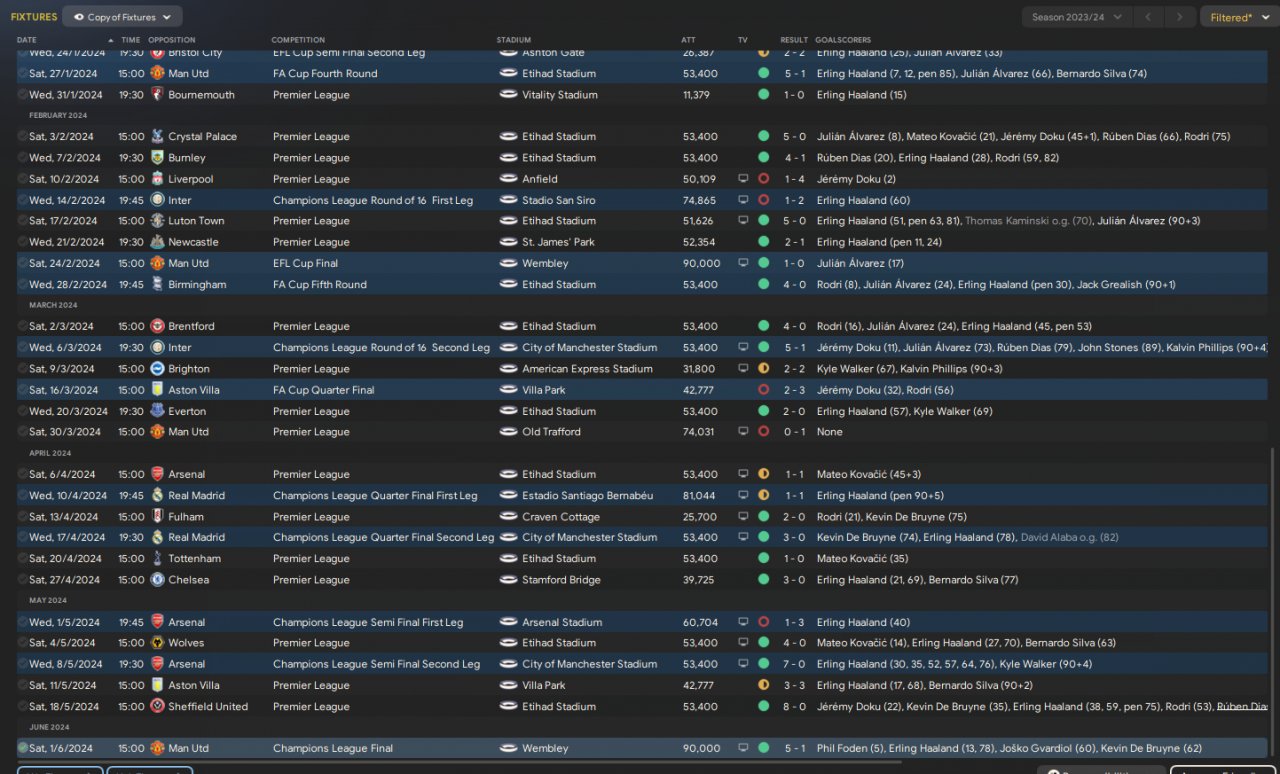Toggle the tick for Sat, 3/2/2024 fixture
Viewport: 1280px width, 774px height.
point(23,137)
